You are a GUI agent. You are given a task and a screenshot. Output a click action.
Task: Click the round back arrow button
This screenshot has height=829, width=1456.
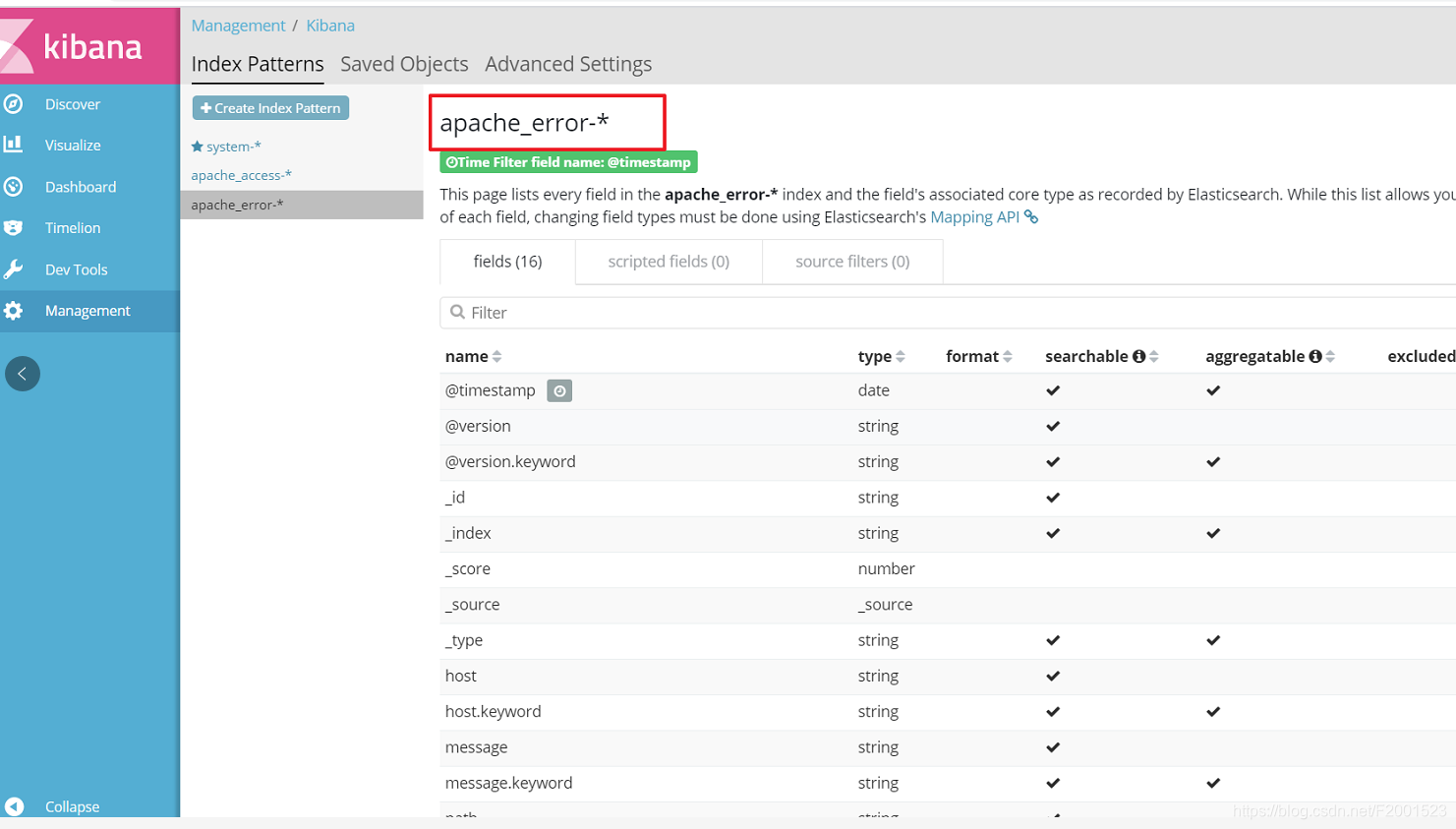point(23,374)
